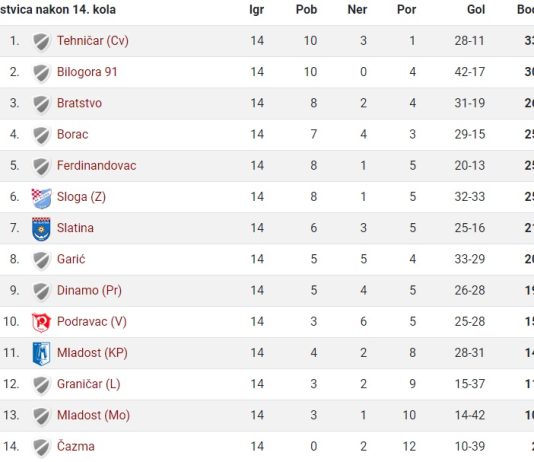Open the Mladost (Mo) team link
Screen dimensions: 534x462
(x=93, y=415)
